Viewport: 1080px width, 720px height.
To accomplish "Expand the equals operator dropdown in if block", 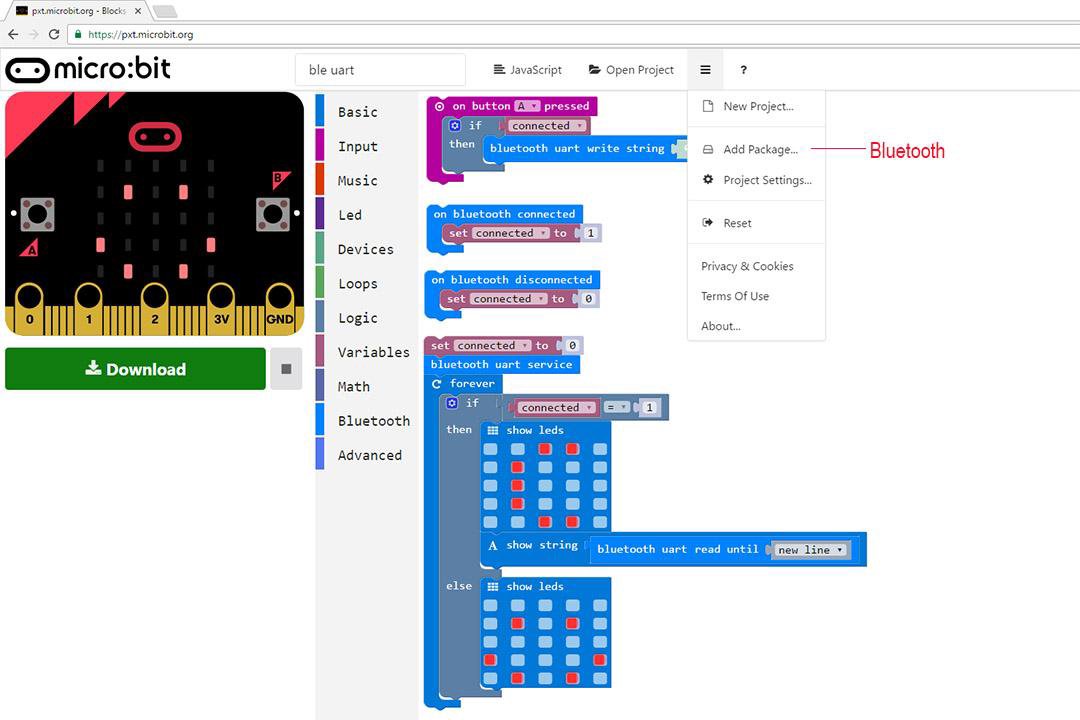I will (618, 408).
